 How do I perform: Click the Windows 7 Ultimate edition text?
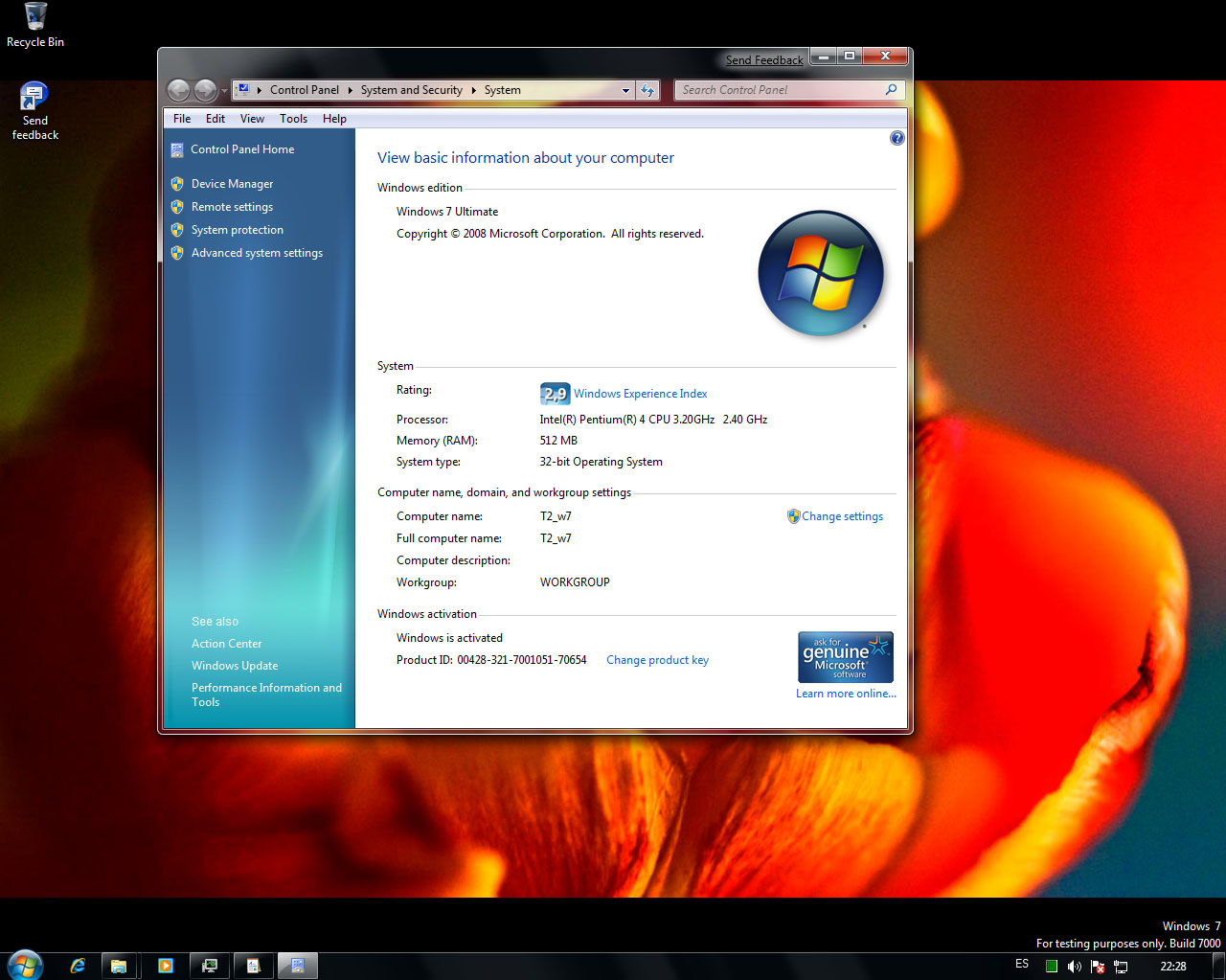click(447, 212)
